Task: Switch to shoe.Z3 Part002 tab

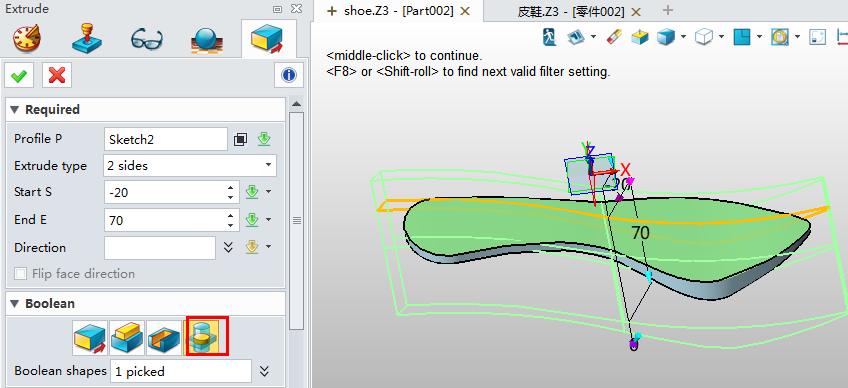Action: click(x=399, y=10)
